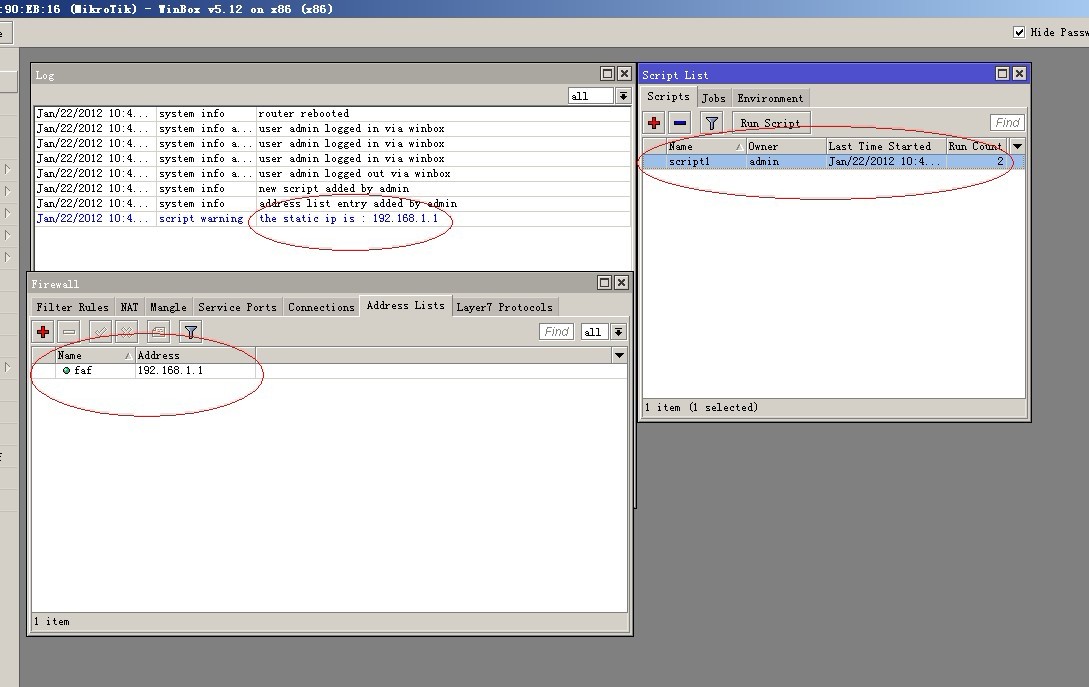Switch to Environment tab
This screenshot has height=687, width=1089.
tap(770, 98)
